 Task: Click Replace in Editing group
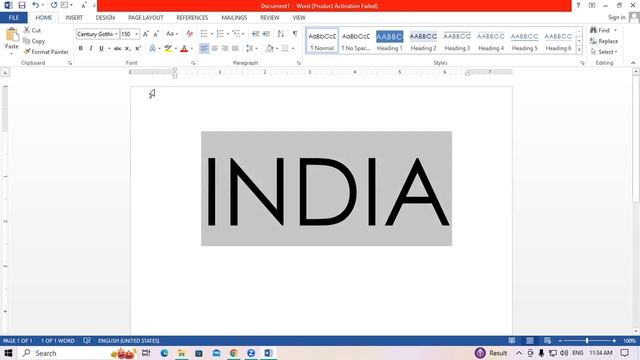pyautogui.click(x=604, y=41)
